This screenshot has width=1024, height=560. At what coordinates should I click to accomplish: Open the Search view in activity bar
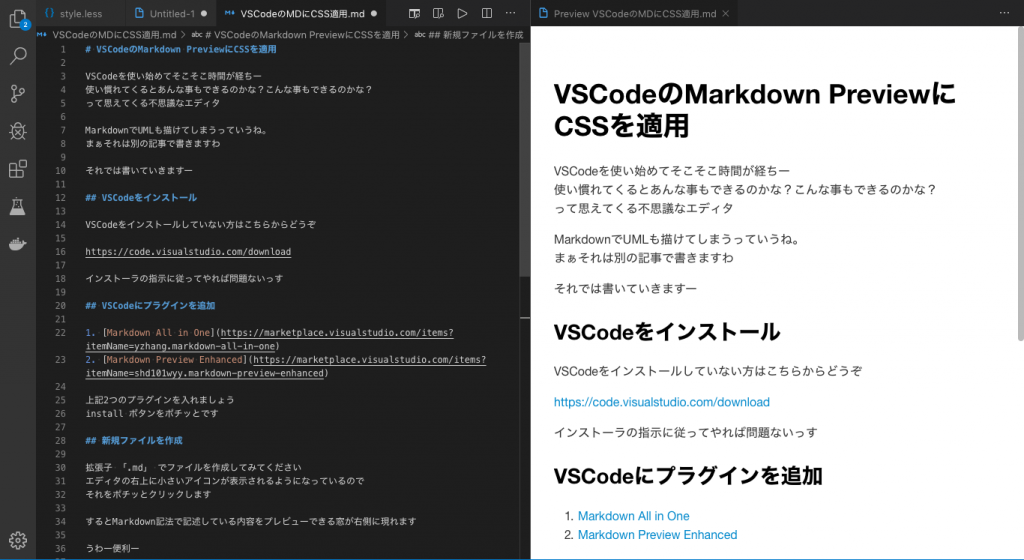pos(18,56)
